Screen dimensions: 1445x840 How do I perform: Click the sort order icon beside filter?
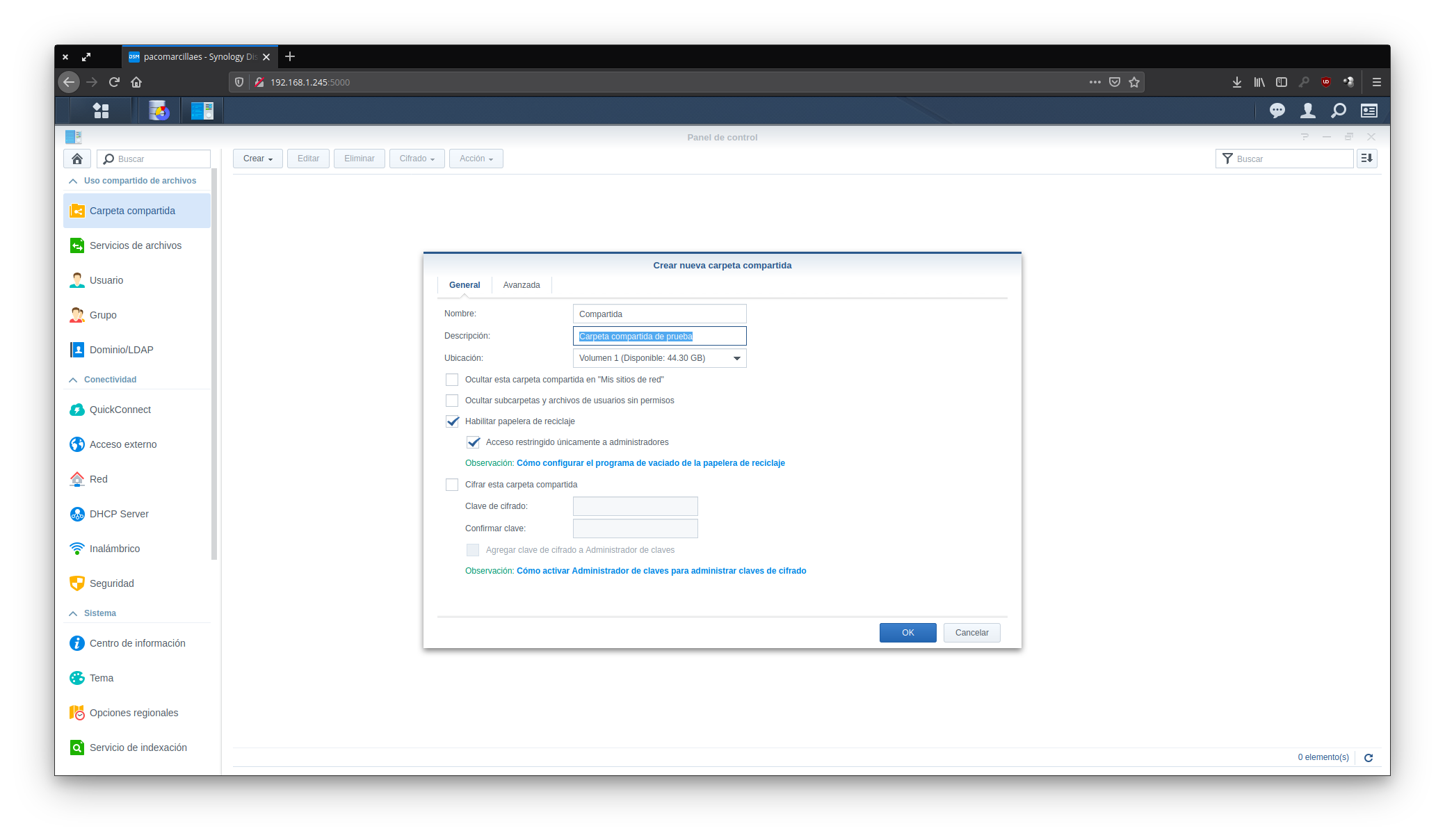[1366, 159]
